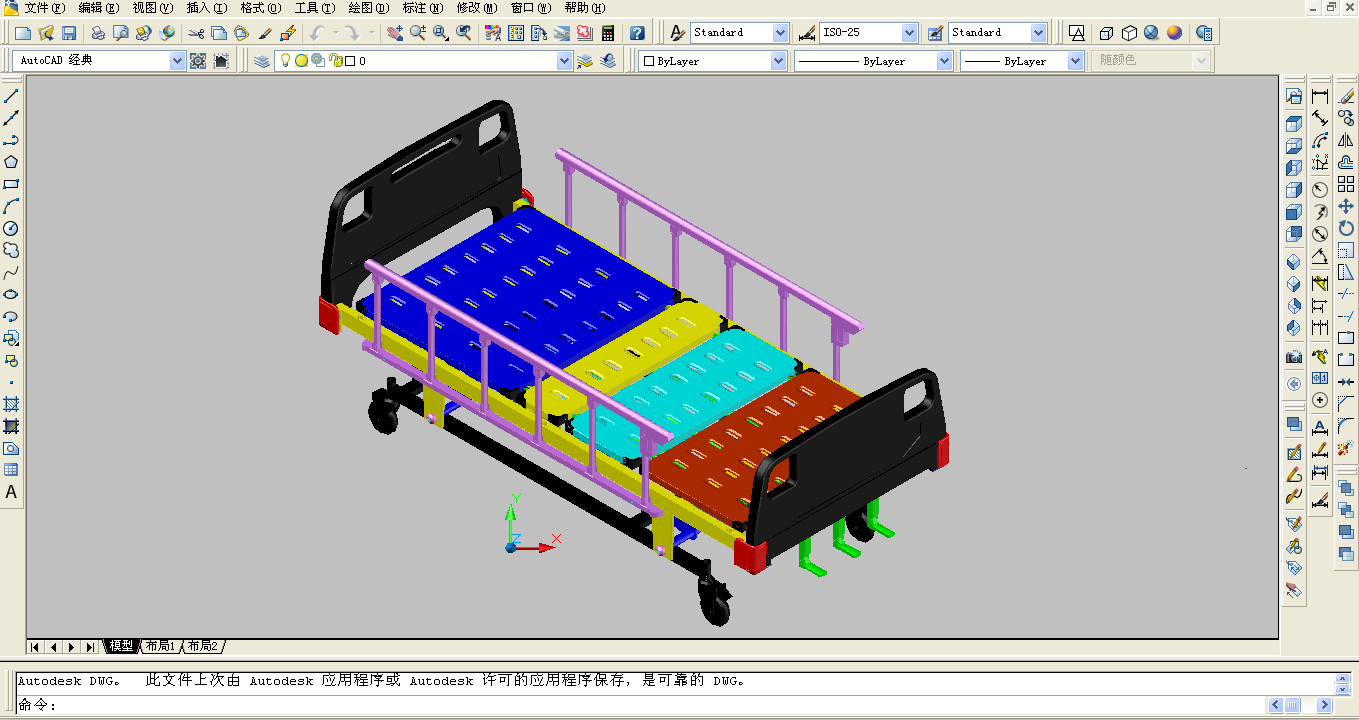Open the 绘图 (Draw) menu

(368, 8)
